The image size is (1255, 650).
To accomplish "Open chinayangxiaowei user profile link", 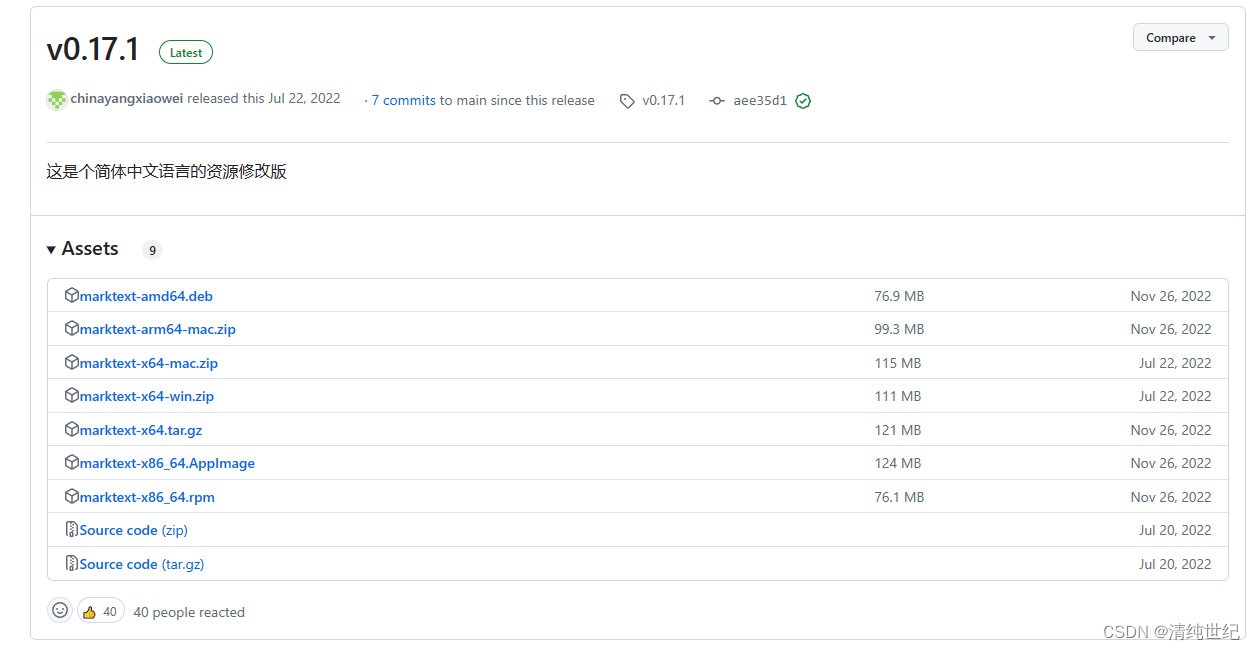I will tap(127, 99).
